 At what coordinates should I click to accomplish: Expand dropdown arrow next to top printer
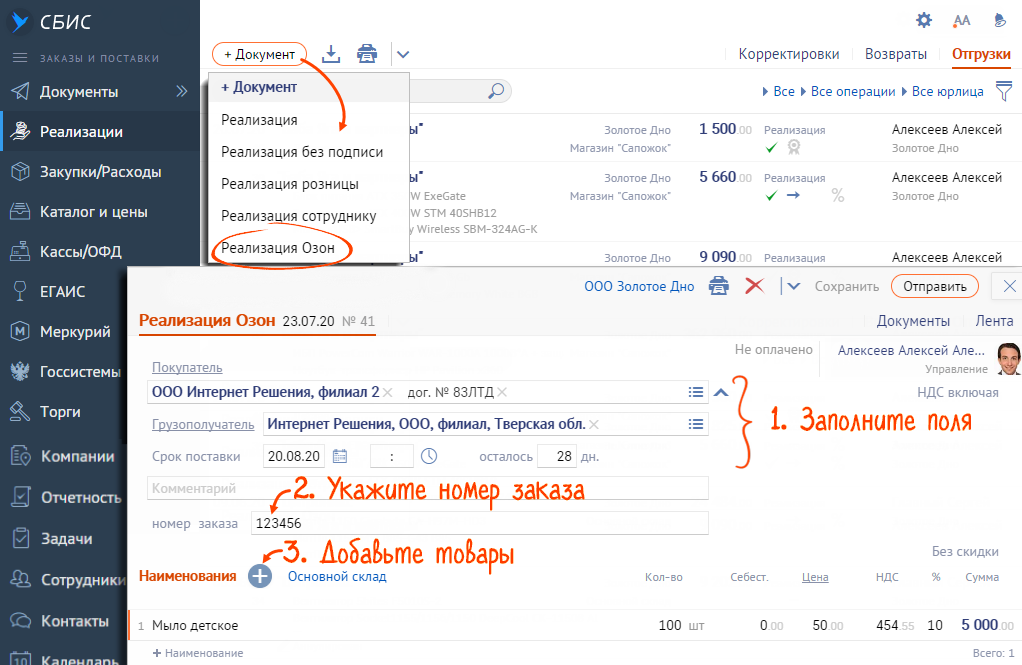pyautogui.click(x=403, y=55)
